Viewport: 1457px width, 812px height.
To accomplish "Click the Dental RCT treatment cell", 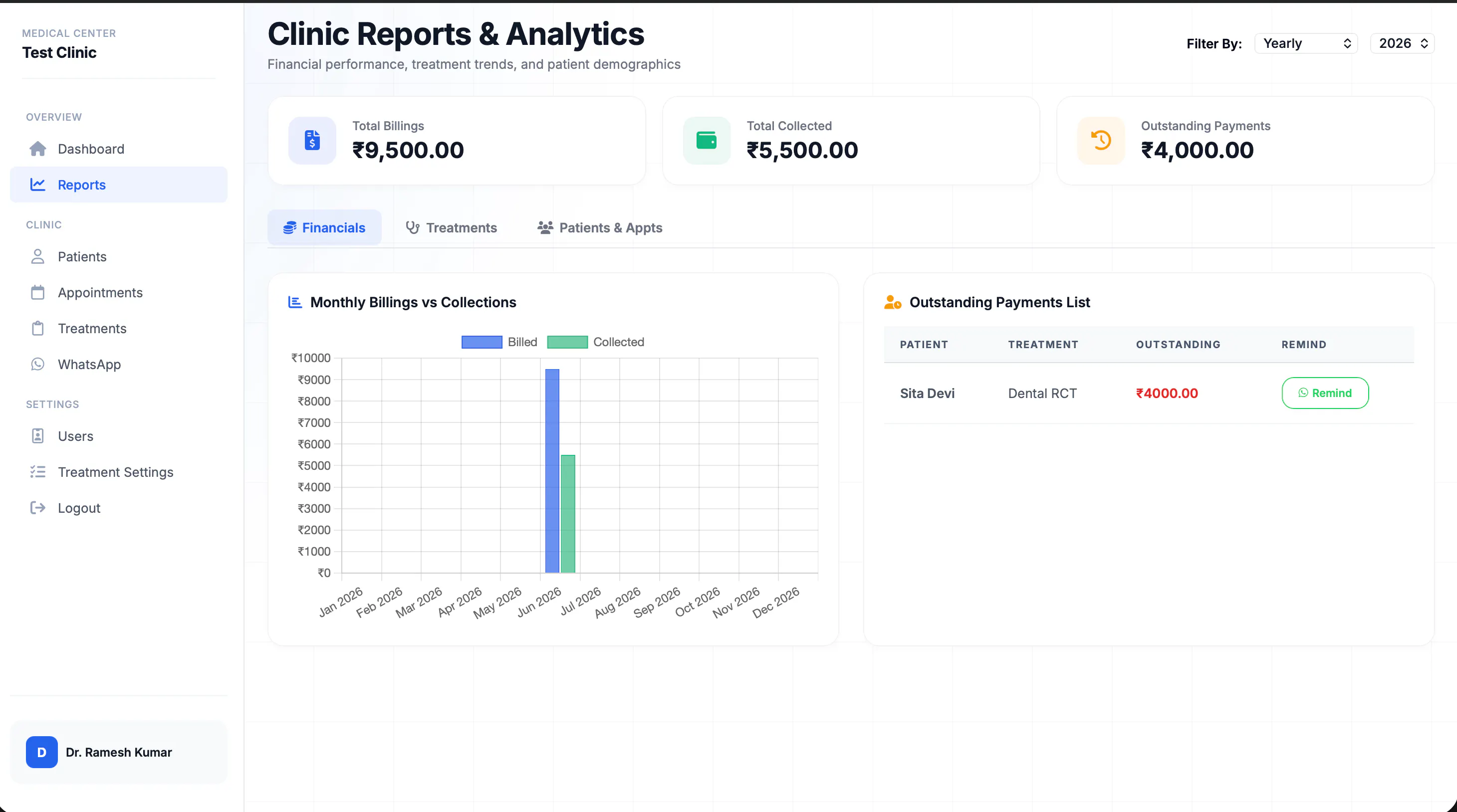I will point(1042,393).
